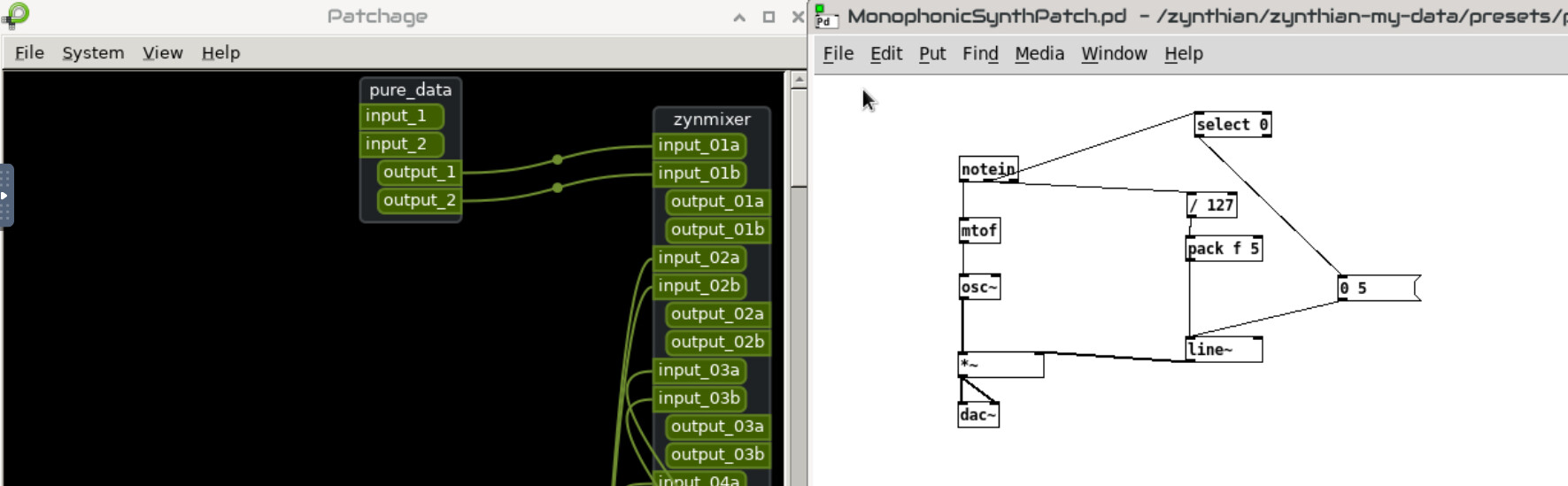This screenshot has width=1568, height=486.
Task: Open the Help menu in Patchage
Action: [220, 53]
